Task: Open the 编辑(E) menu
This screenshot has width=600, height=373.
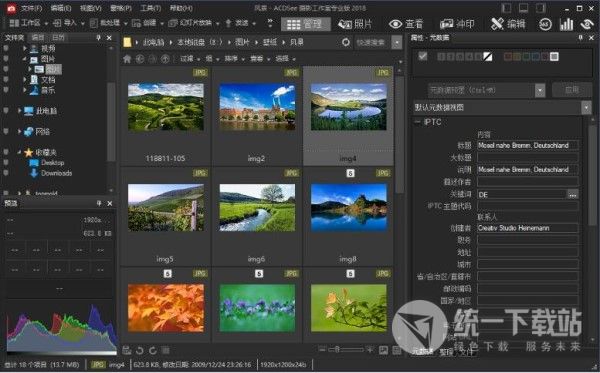Action: (61, 8)
